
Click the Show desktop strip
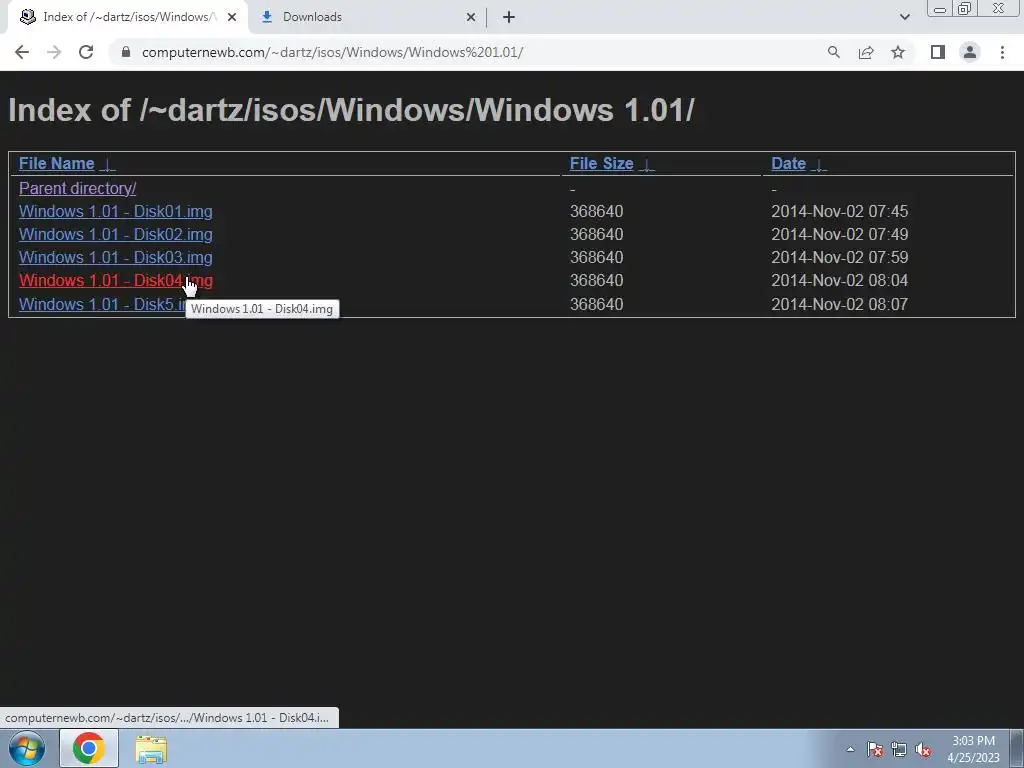tap(1017, 748)
